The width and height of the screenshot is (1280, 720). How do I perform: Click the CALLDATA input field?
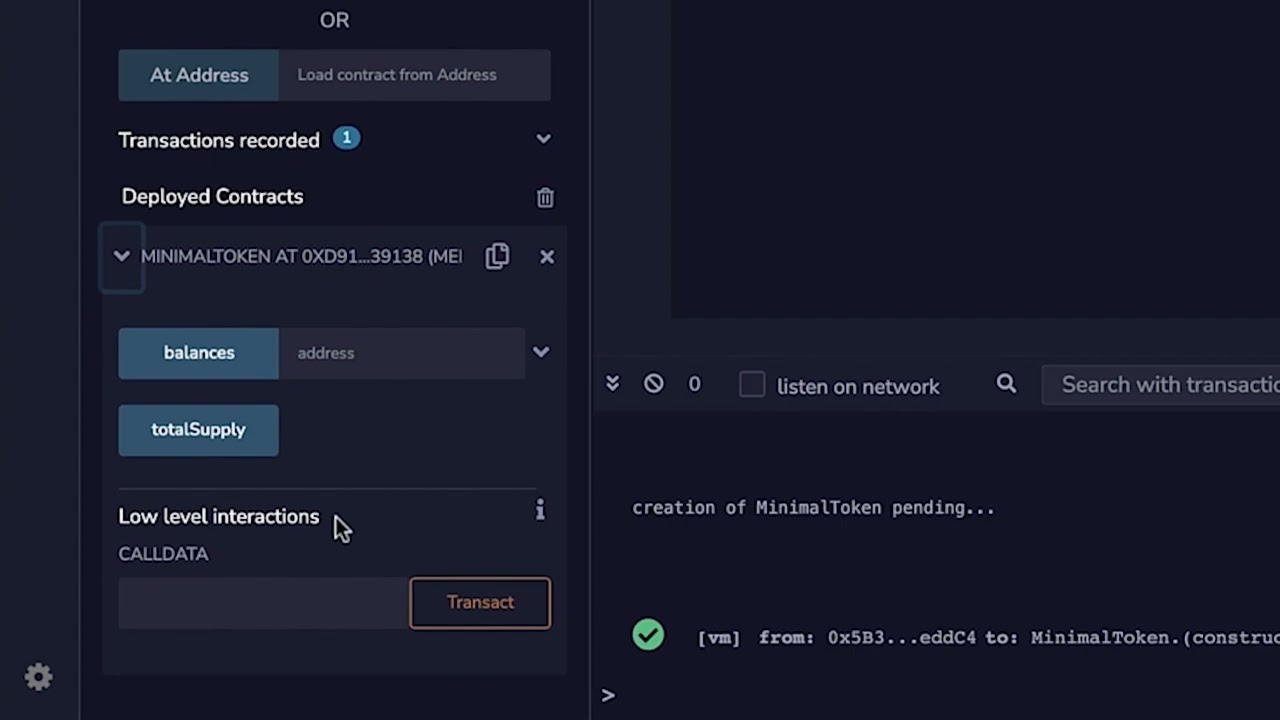[263, 603]
